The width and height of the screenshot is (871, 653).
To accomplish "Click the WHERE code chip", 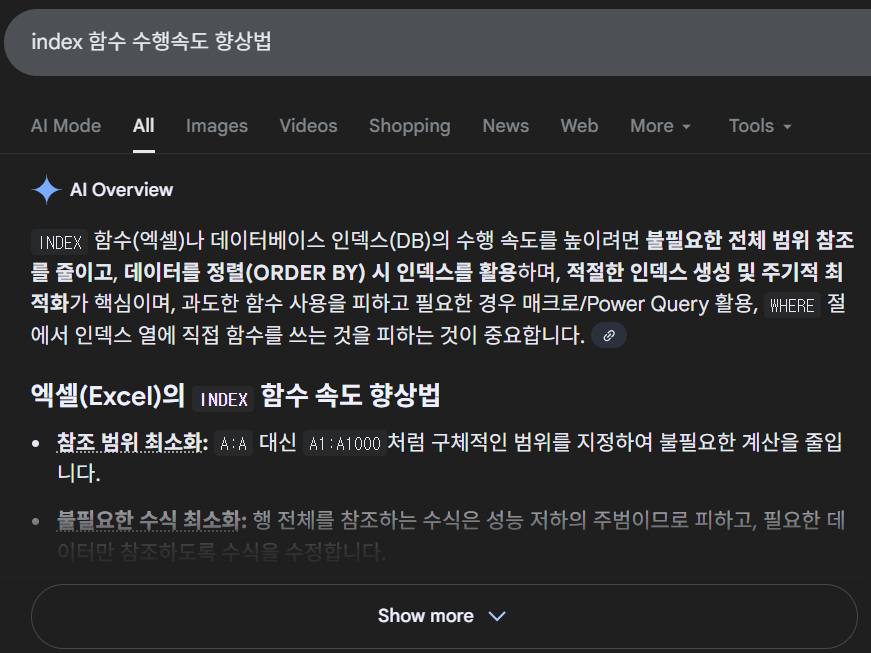I will 792,306.
